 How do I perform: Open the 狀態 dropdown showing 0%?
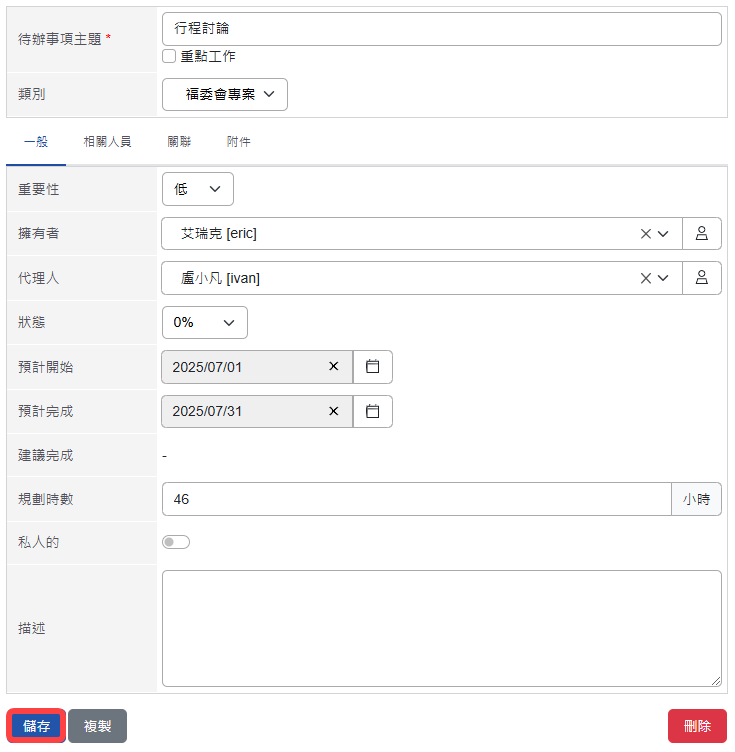point(205,322)
